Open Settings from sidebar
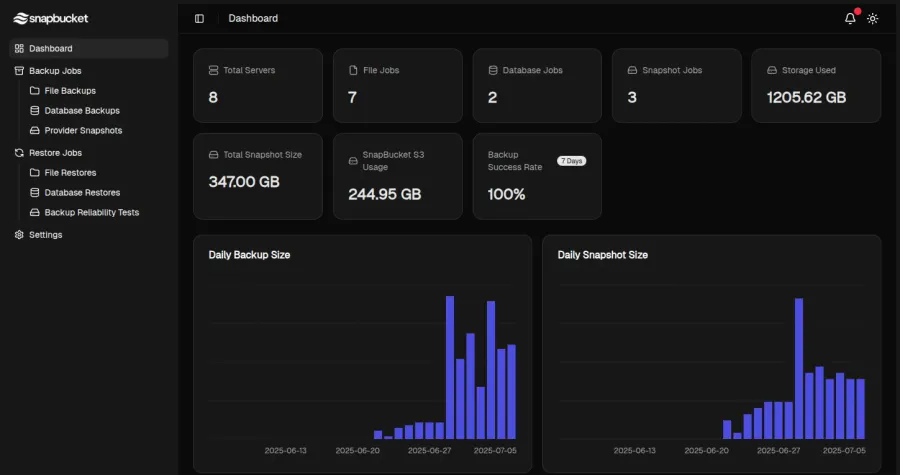 coord(45,235)
